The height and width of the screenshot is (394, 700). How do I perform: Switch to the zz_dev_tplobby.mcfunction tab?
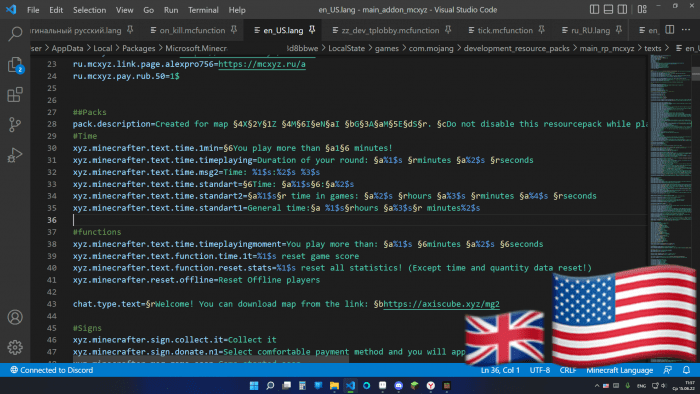coord(390,30)
